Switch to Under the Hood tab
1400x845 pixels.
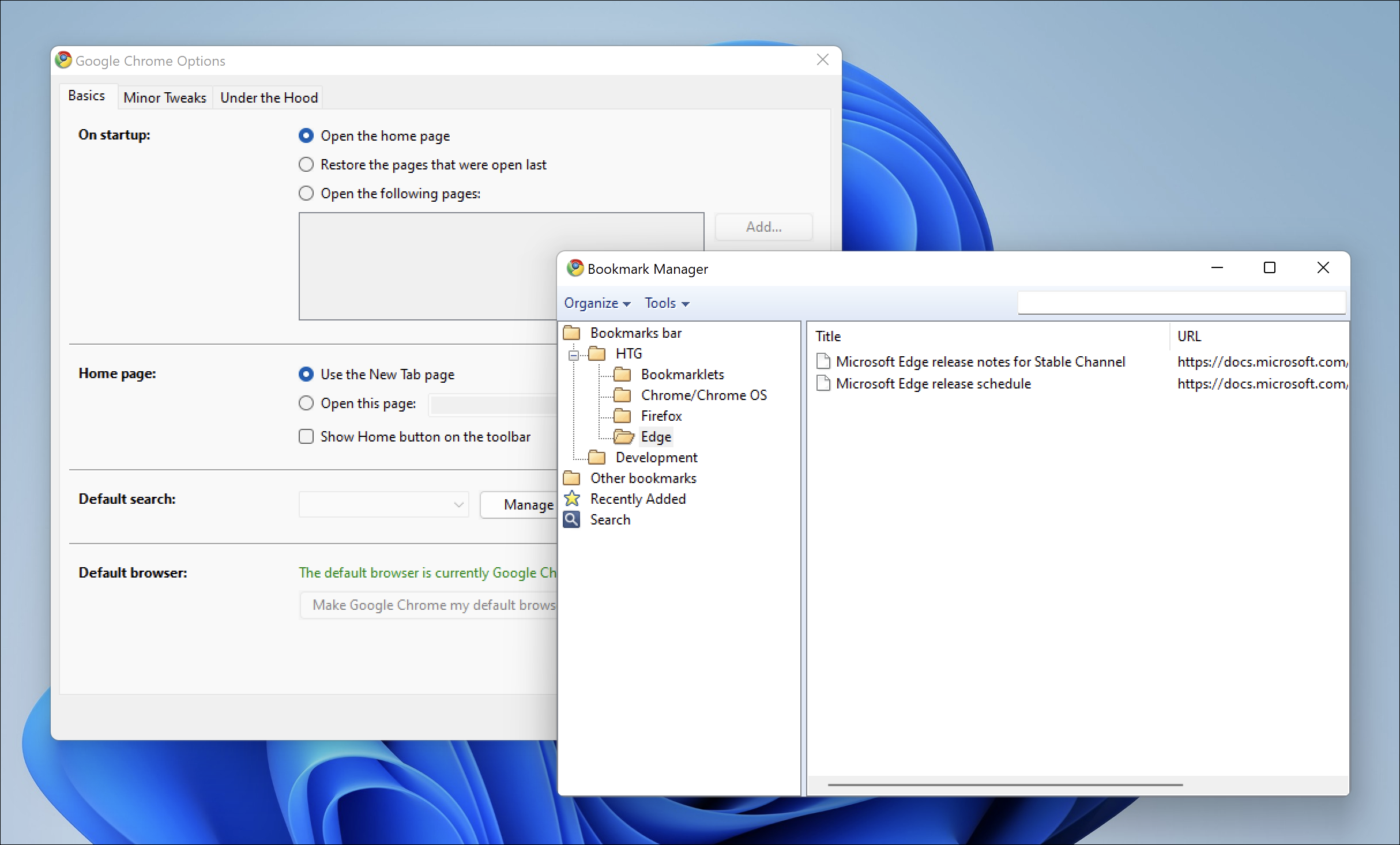[x=269, y=97]
